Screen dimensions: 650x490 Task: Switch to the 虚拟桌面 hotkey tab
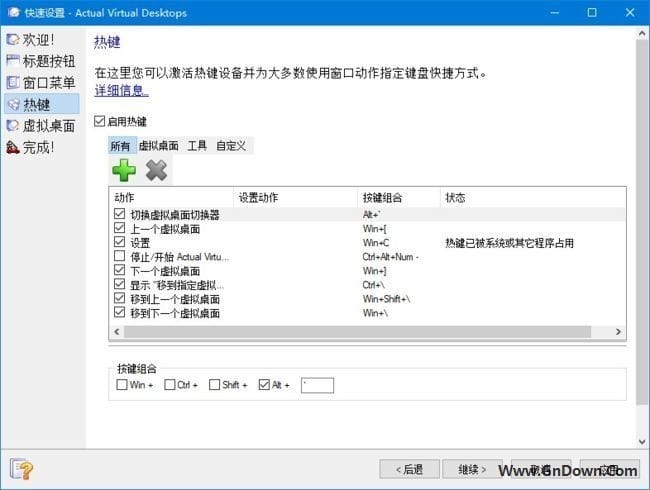tap(158, 146)
